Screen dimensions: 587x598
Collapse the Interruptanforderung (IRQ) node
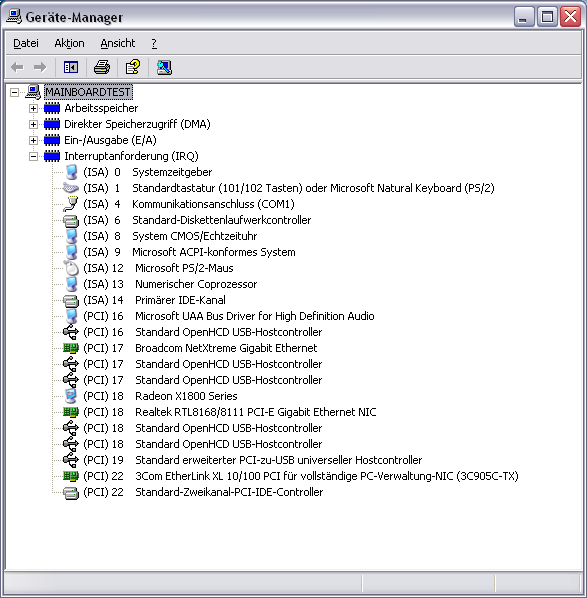(34, 156)
